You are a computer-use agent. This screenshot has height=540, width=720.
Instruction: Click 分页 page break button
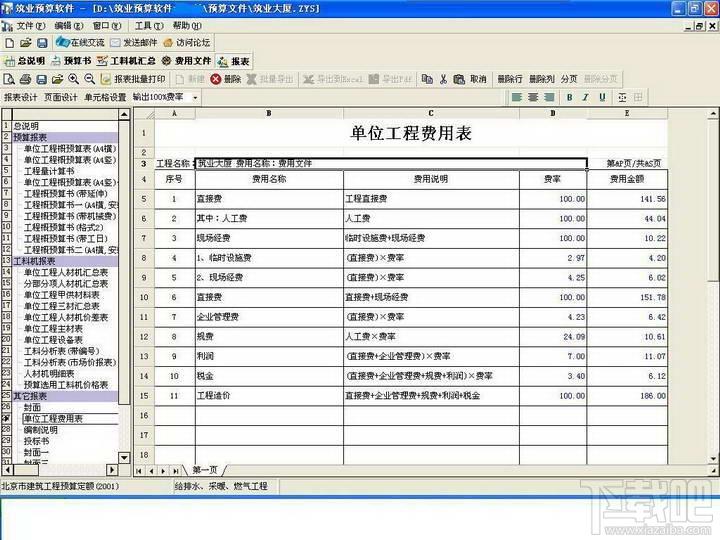pyautogui.click(x=569, y=79)
